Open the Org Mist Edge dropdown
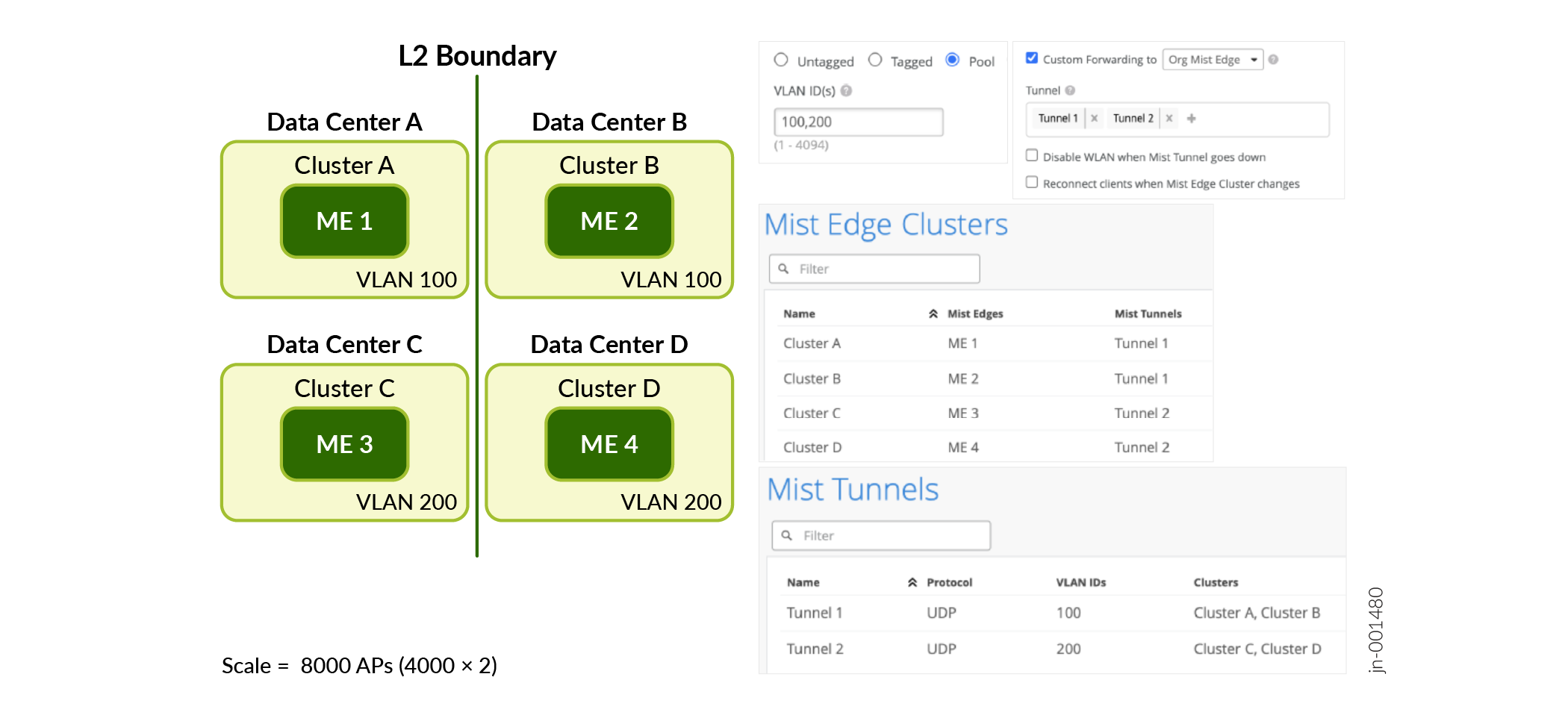The height and width of the screenshot is (721, 1568). click(1213, 60)
